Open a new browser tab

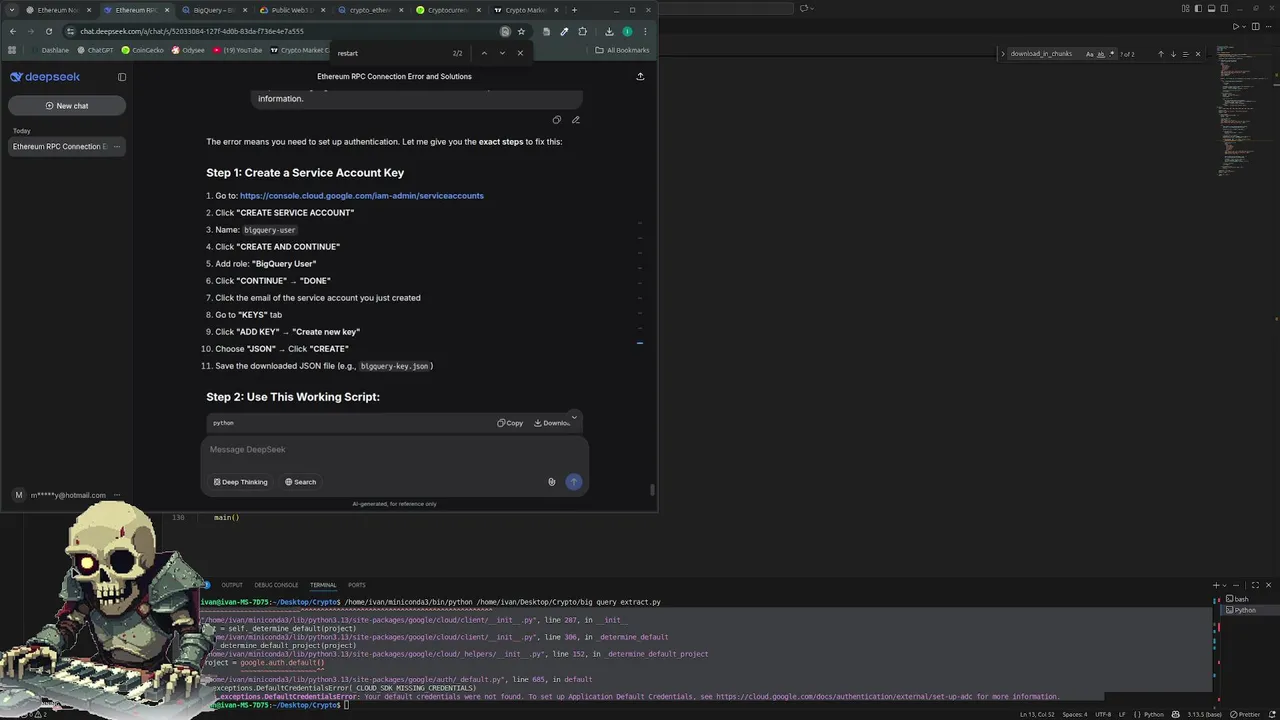pyautogui.click(x=574, y=10)
